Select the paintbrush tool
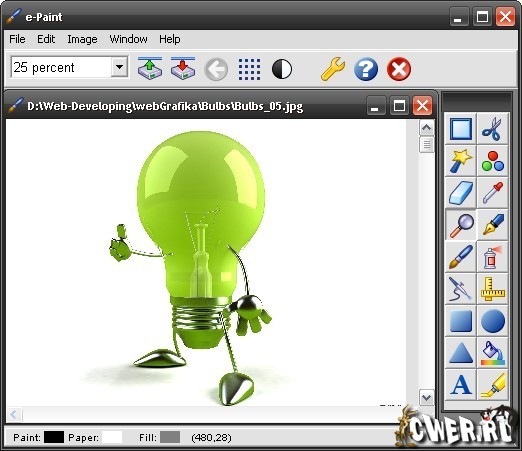 pos(461,257)
